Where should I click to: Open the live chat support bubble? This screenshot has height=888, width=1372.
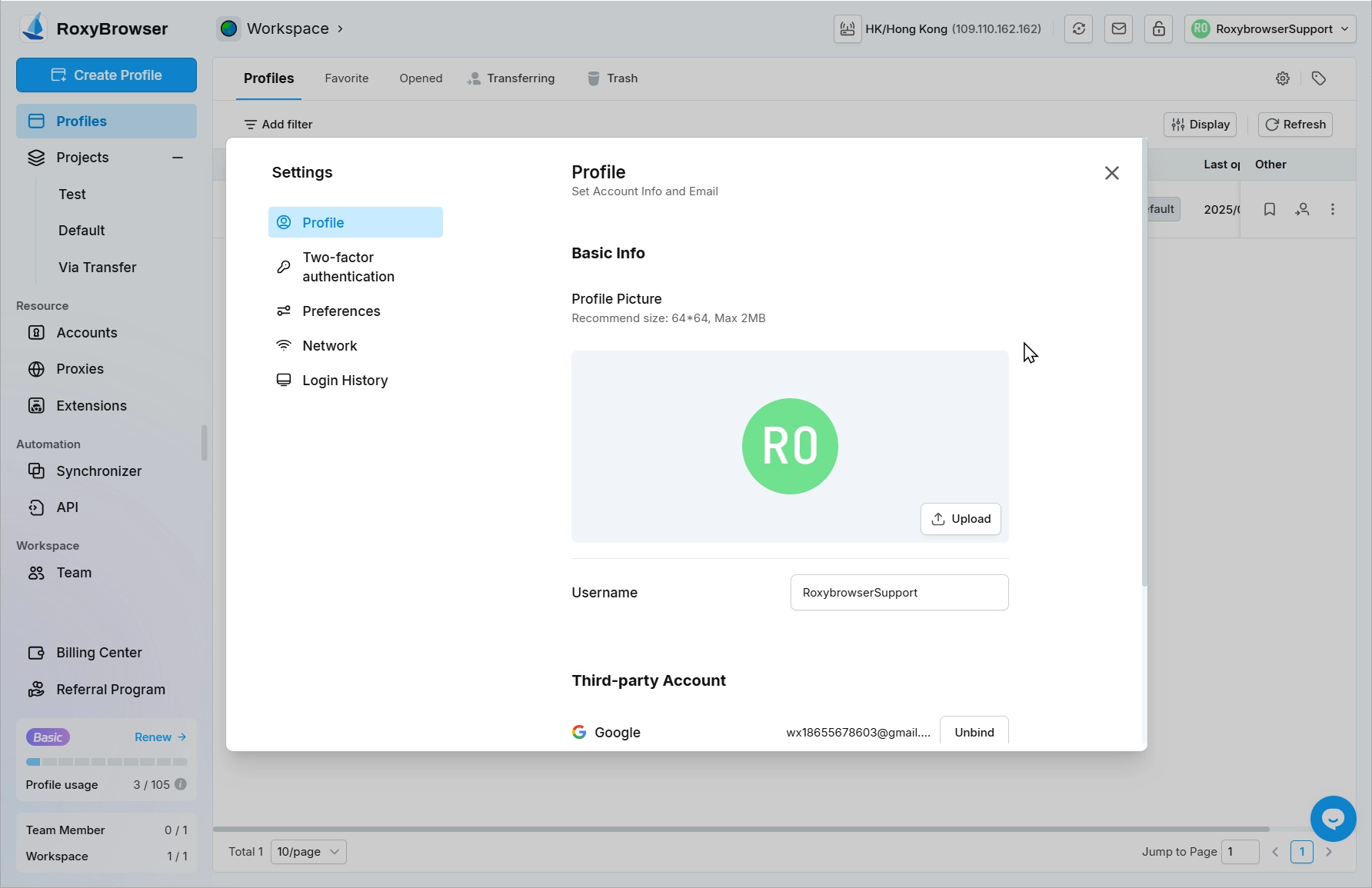coord(1333,819)
